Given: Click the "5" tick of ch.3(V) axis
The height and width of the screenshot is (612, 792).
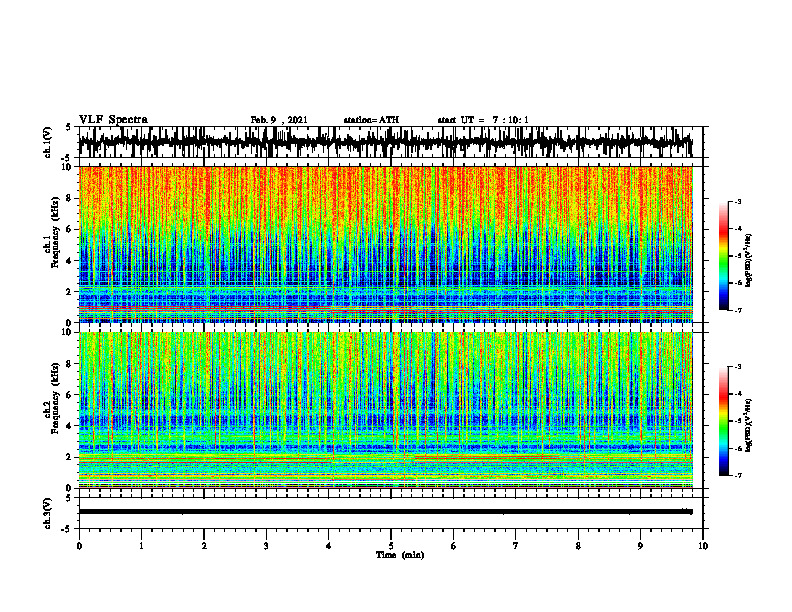Looking at the screenshot, I should click(68, 498).
